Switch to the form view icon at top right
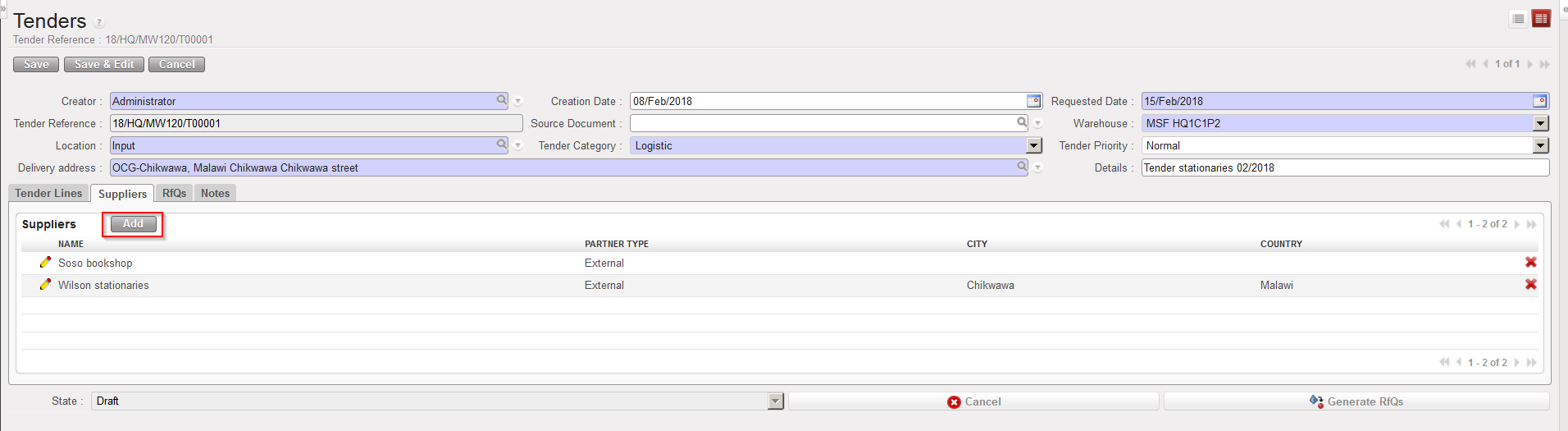Viewport: 1568px width, 431px height. (x=1541, y=19)
